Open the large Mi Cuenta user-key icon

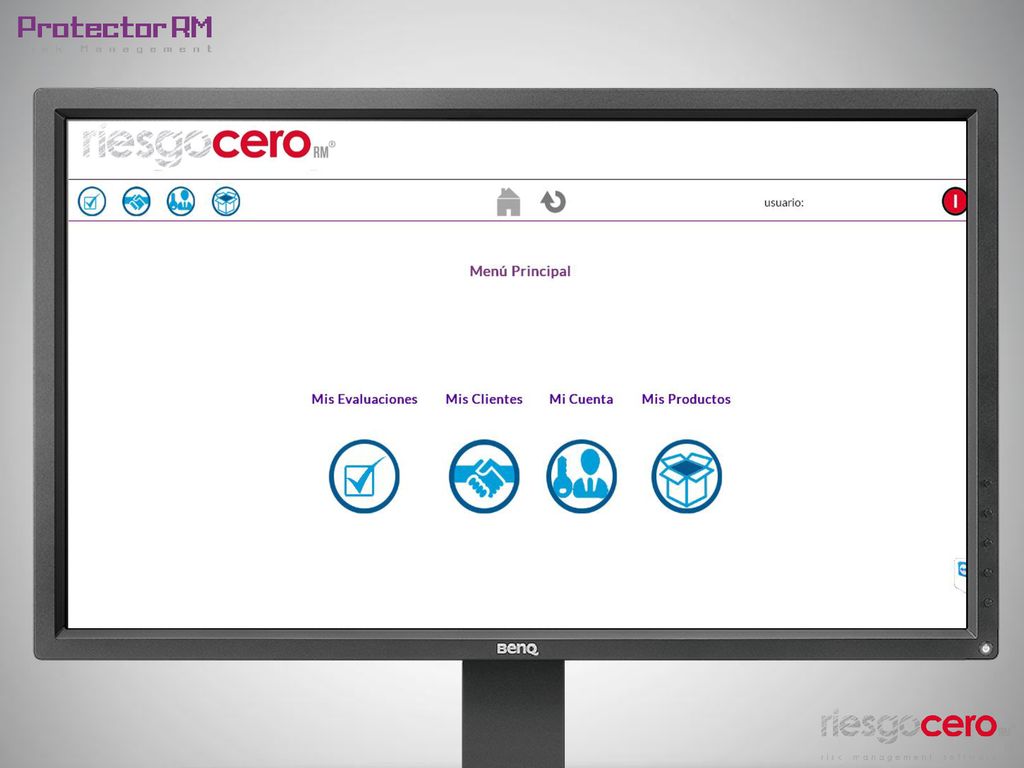(581, 476)
